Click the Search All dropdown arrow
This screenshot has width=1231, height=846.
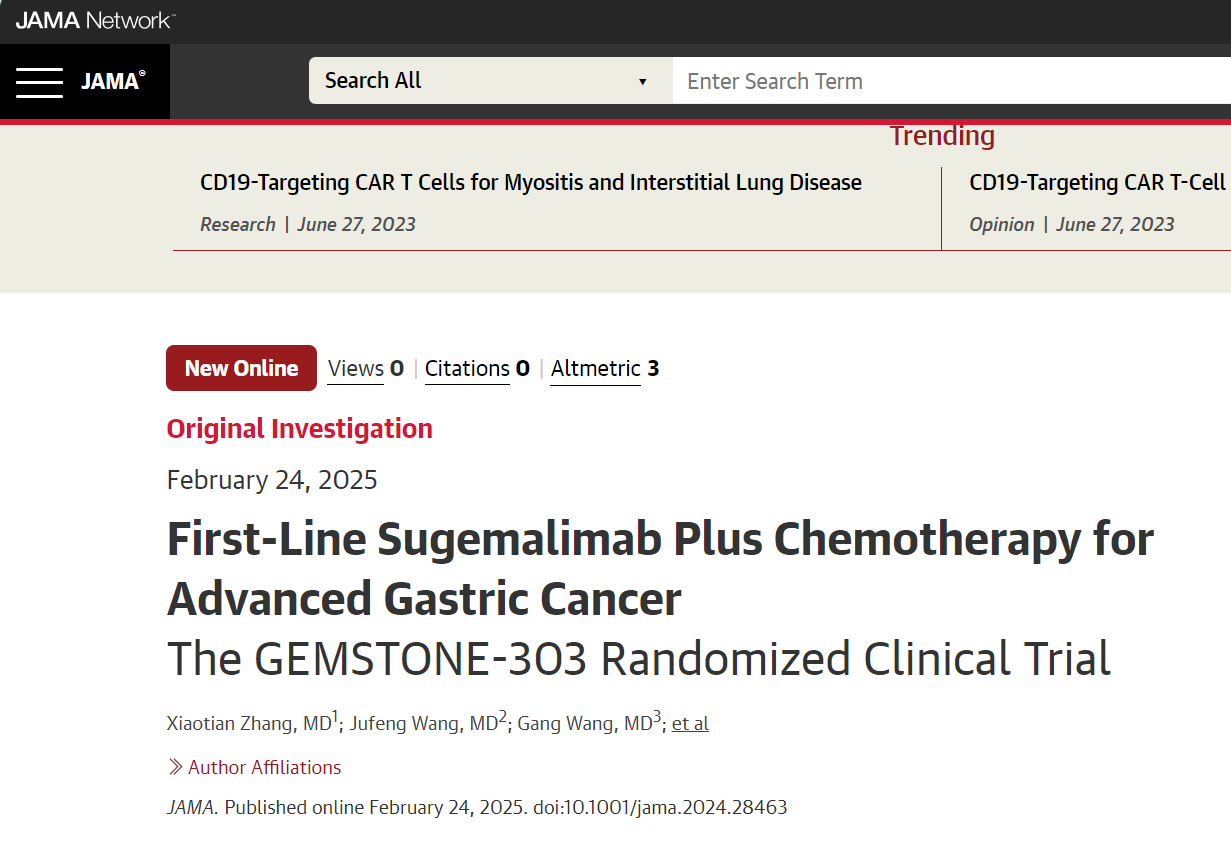pos(642,82)
